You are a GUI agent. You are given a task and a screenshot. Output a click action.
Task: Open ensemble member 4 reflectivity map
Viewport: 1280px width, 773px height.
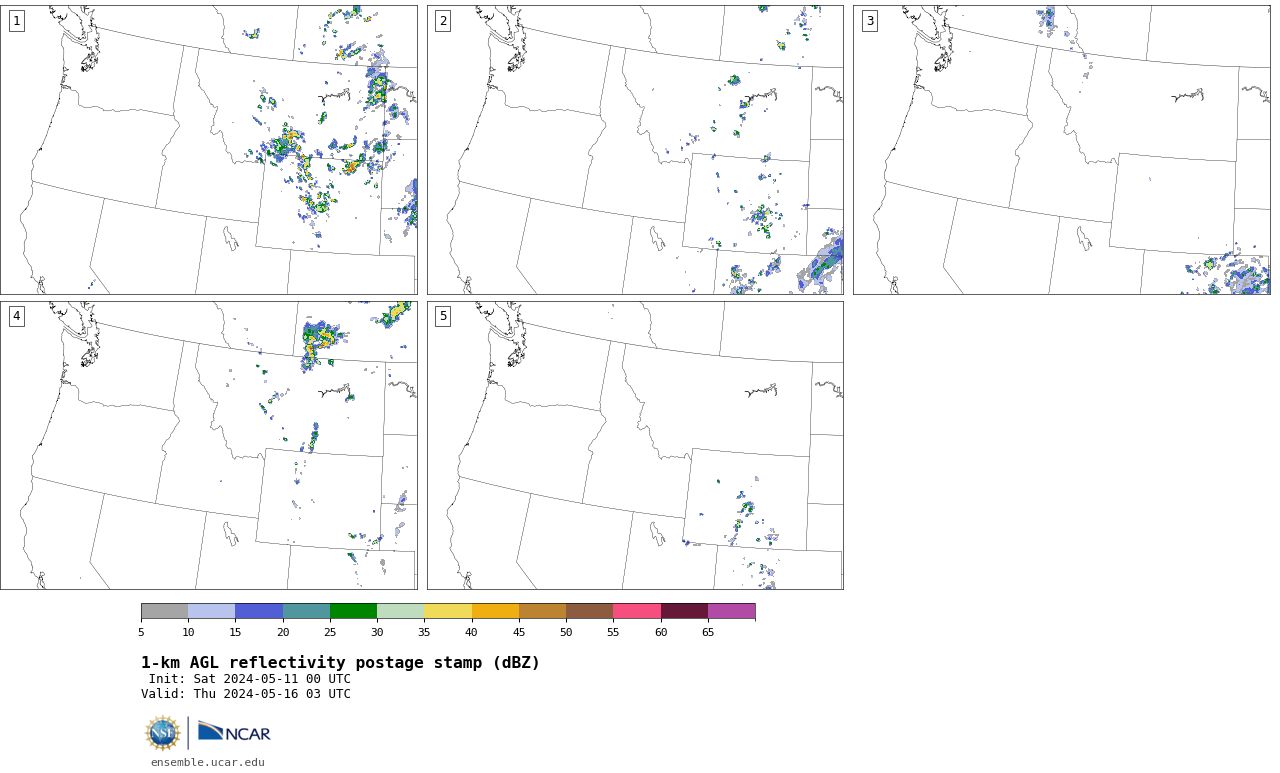point(209,446)
